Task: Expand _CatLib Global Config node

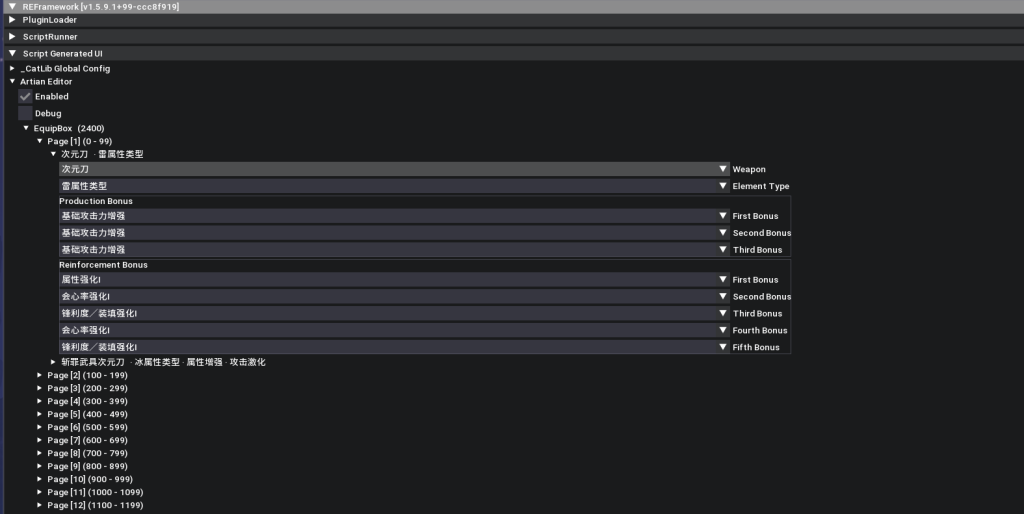Action: pyautogui.click(x=12, y=69)
